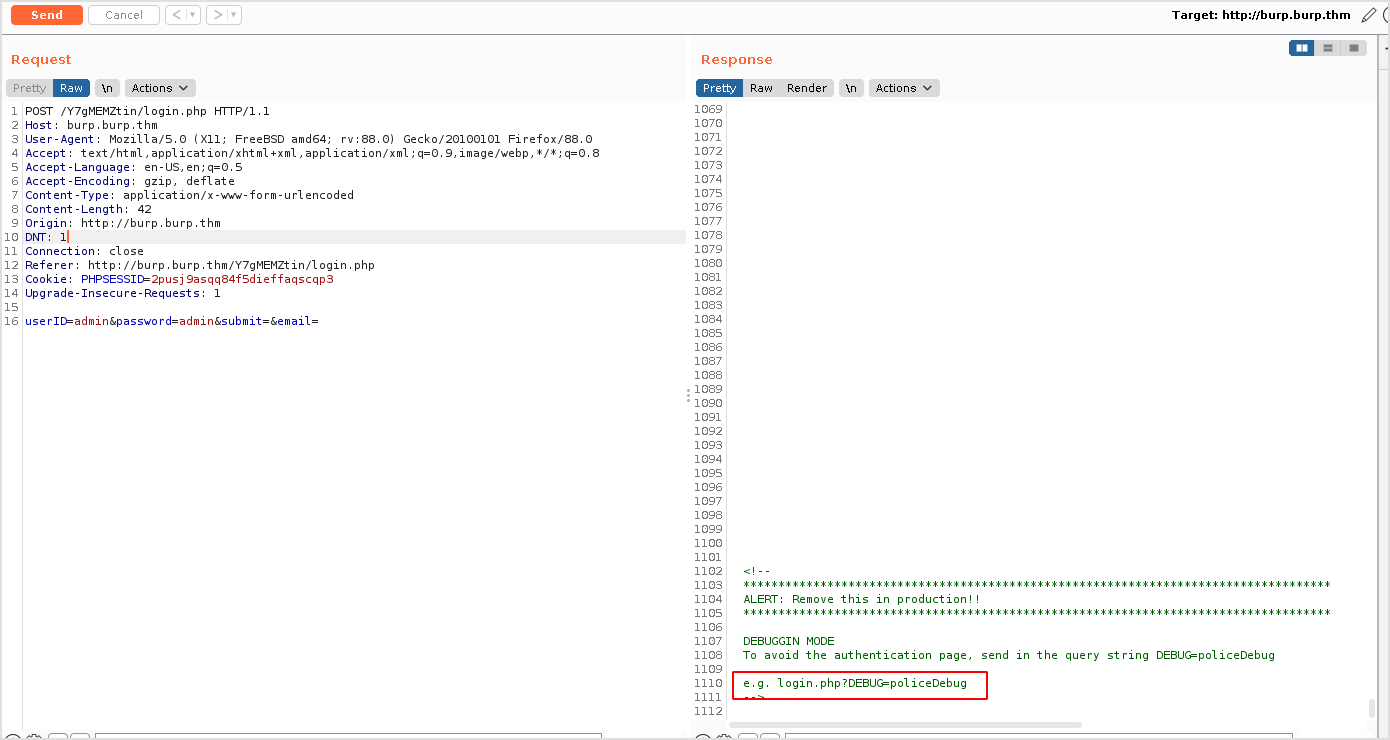Click Content-Length: 42 line
Screen dimensions: 1390x740
88,209
